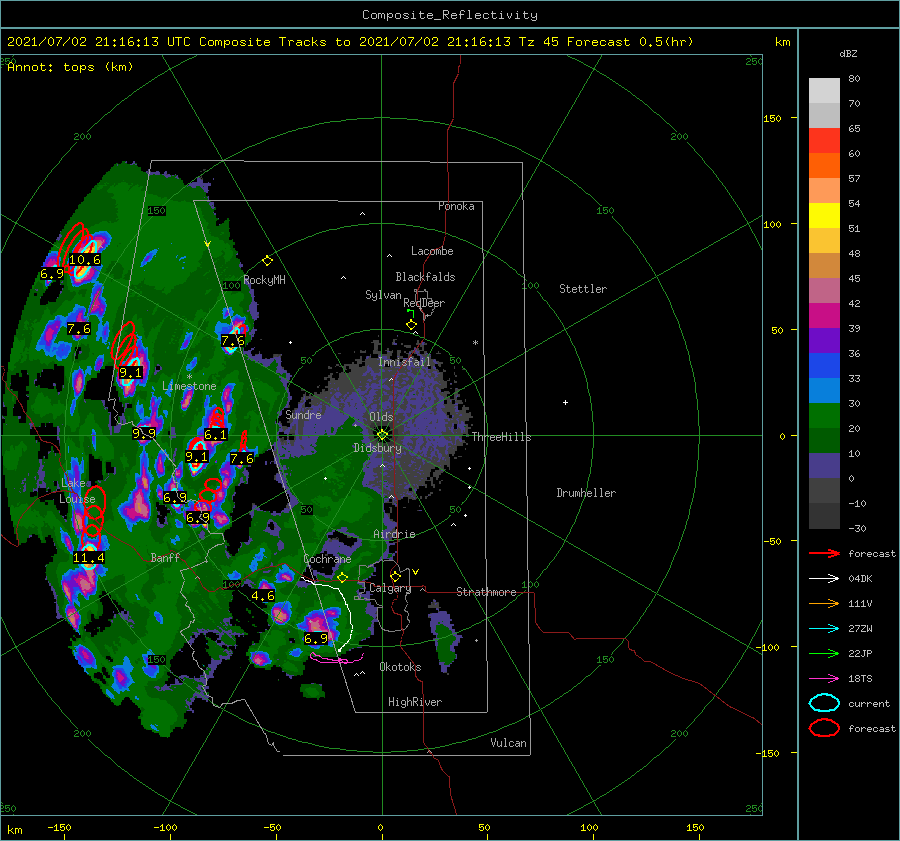Viewport: 900px width, 841px height.
Task: Click the magenta 18TS track near Okotoks
Action: pos(336,658)
